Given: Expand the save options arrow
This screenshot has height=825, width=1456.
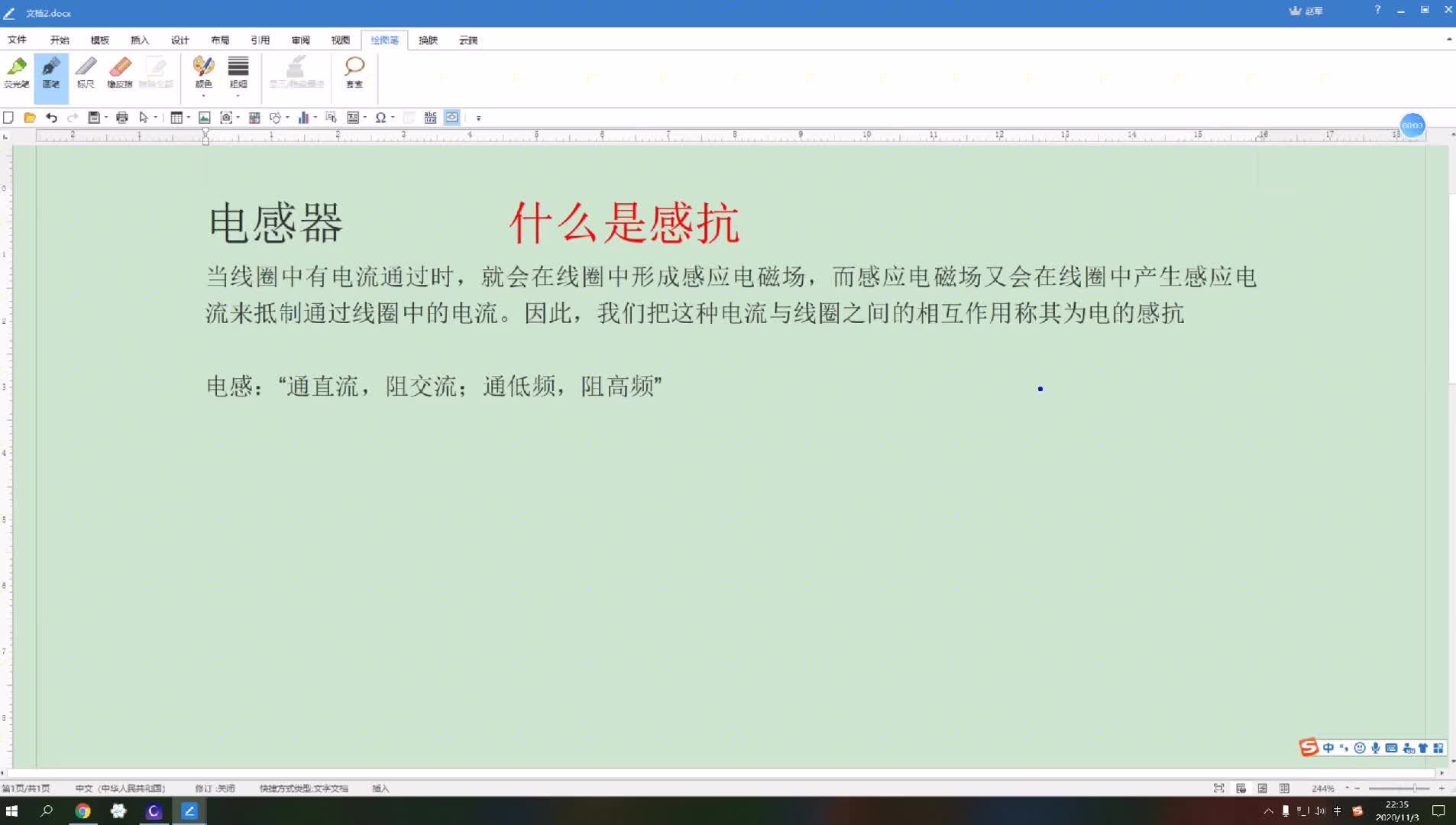Looking at the screenshot, I should click(x=105, y=118).
